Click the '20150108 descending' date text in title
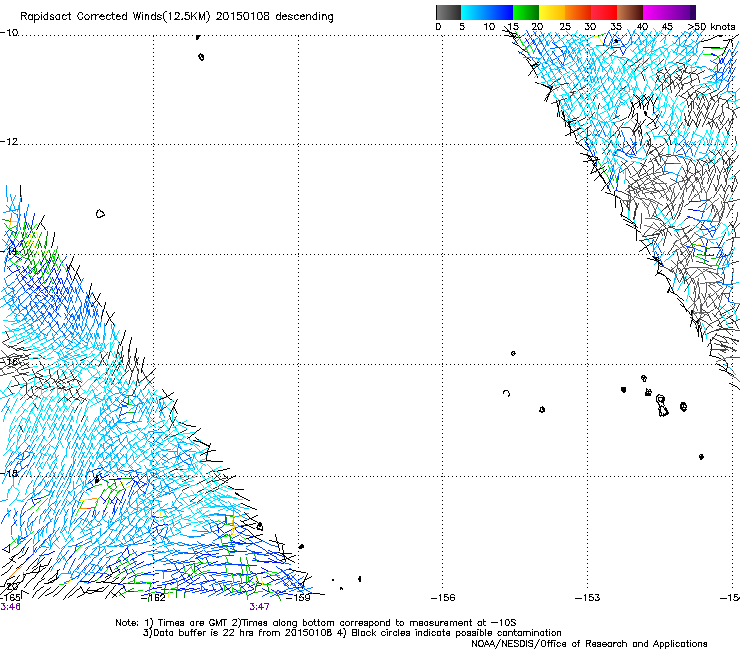740x650 pixels. (275, 17)
